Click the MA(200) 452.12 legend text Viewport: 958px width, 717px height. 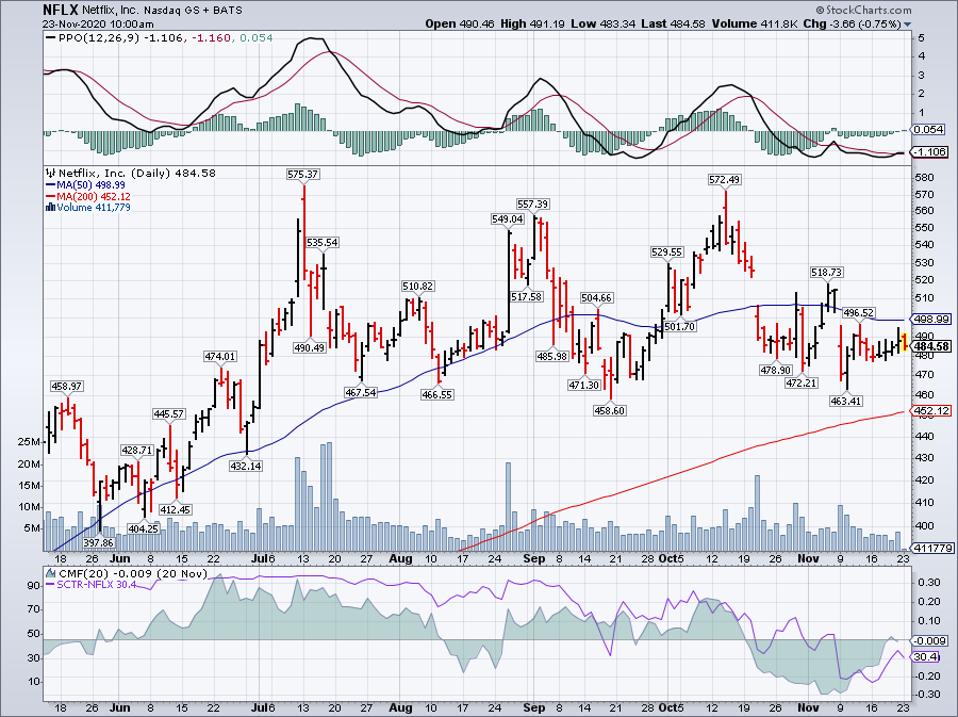pyautogui.click(x=93, y=197)
